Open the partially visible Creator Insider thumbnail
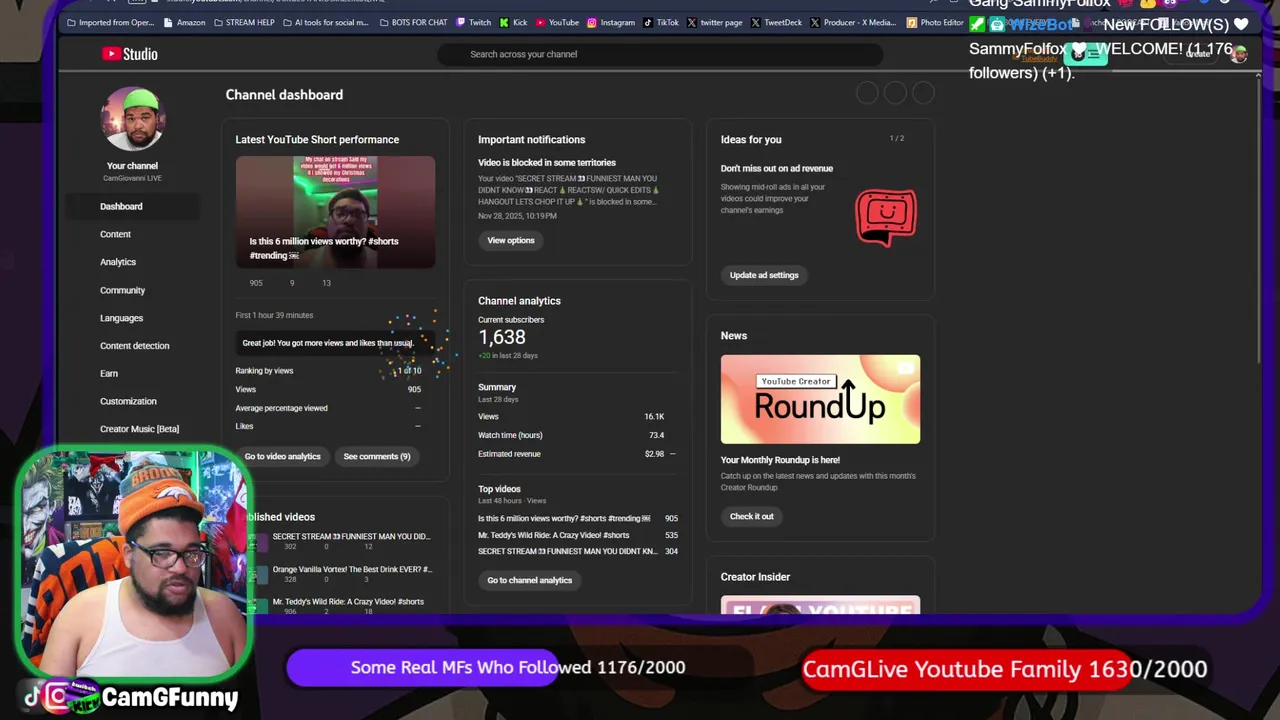1280x720 pixels. coord(820,605)
